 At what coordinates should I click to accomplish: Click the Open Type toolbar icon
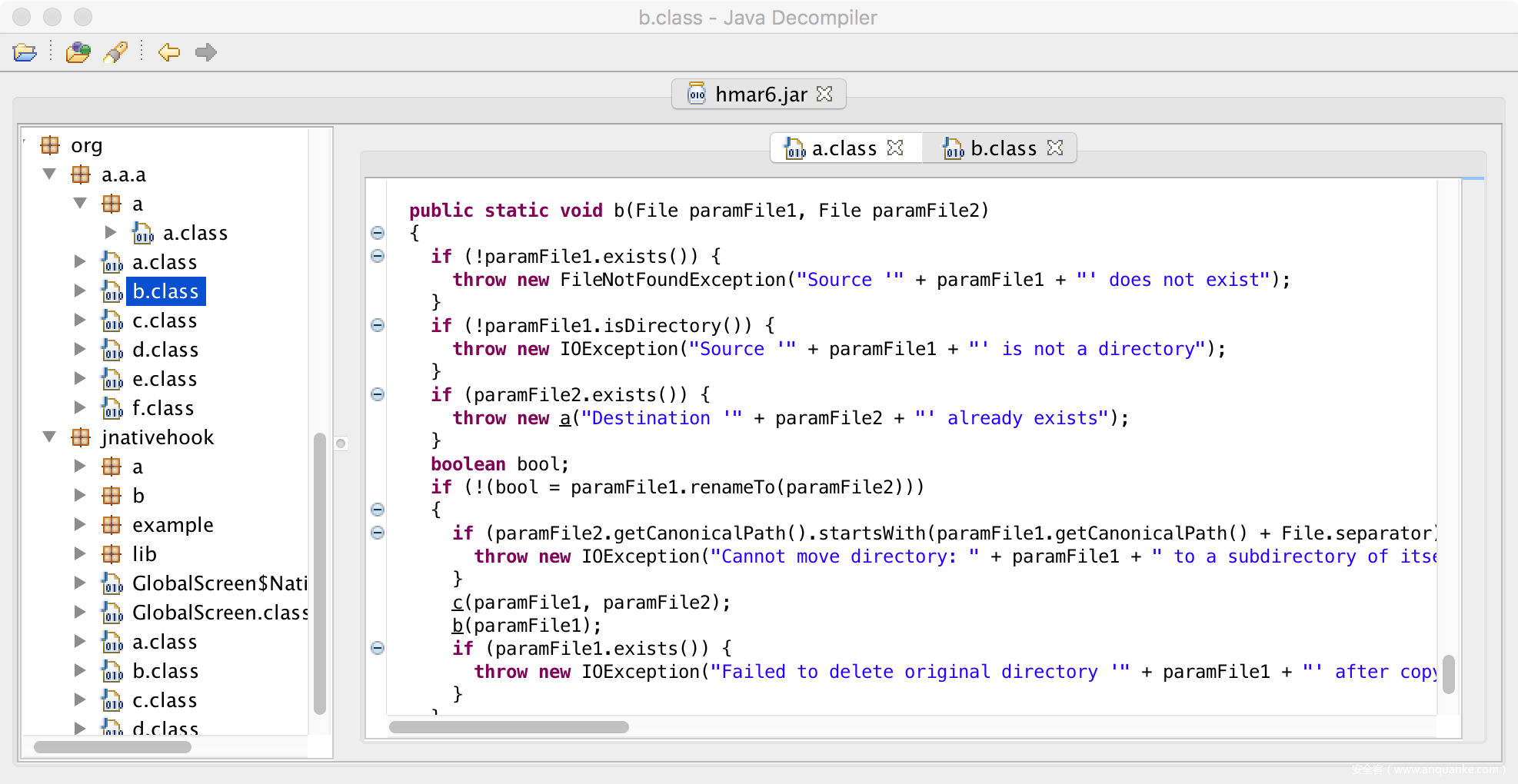78,52
